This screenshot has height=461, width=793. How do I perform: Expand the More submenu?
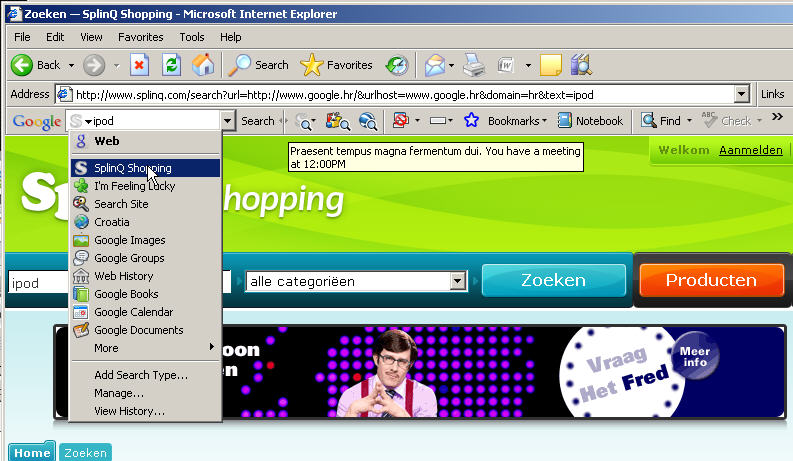pos(145,348)
